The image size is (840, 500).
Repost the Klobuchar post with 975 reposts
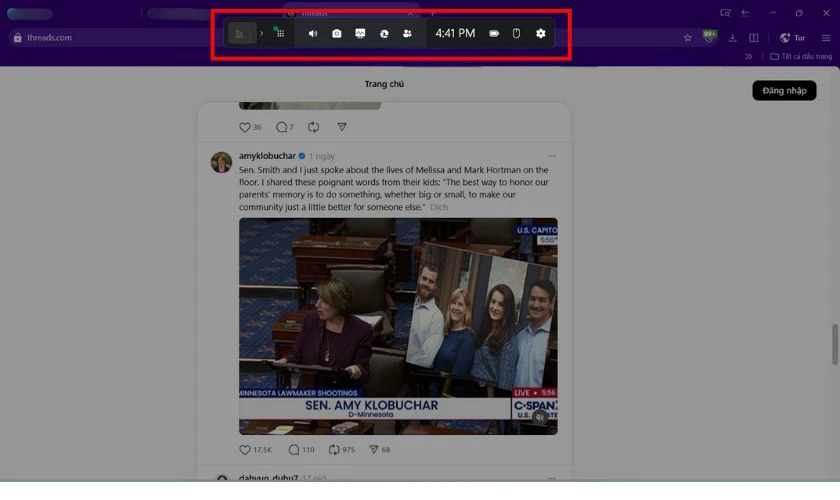click(341, 450)
